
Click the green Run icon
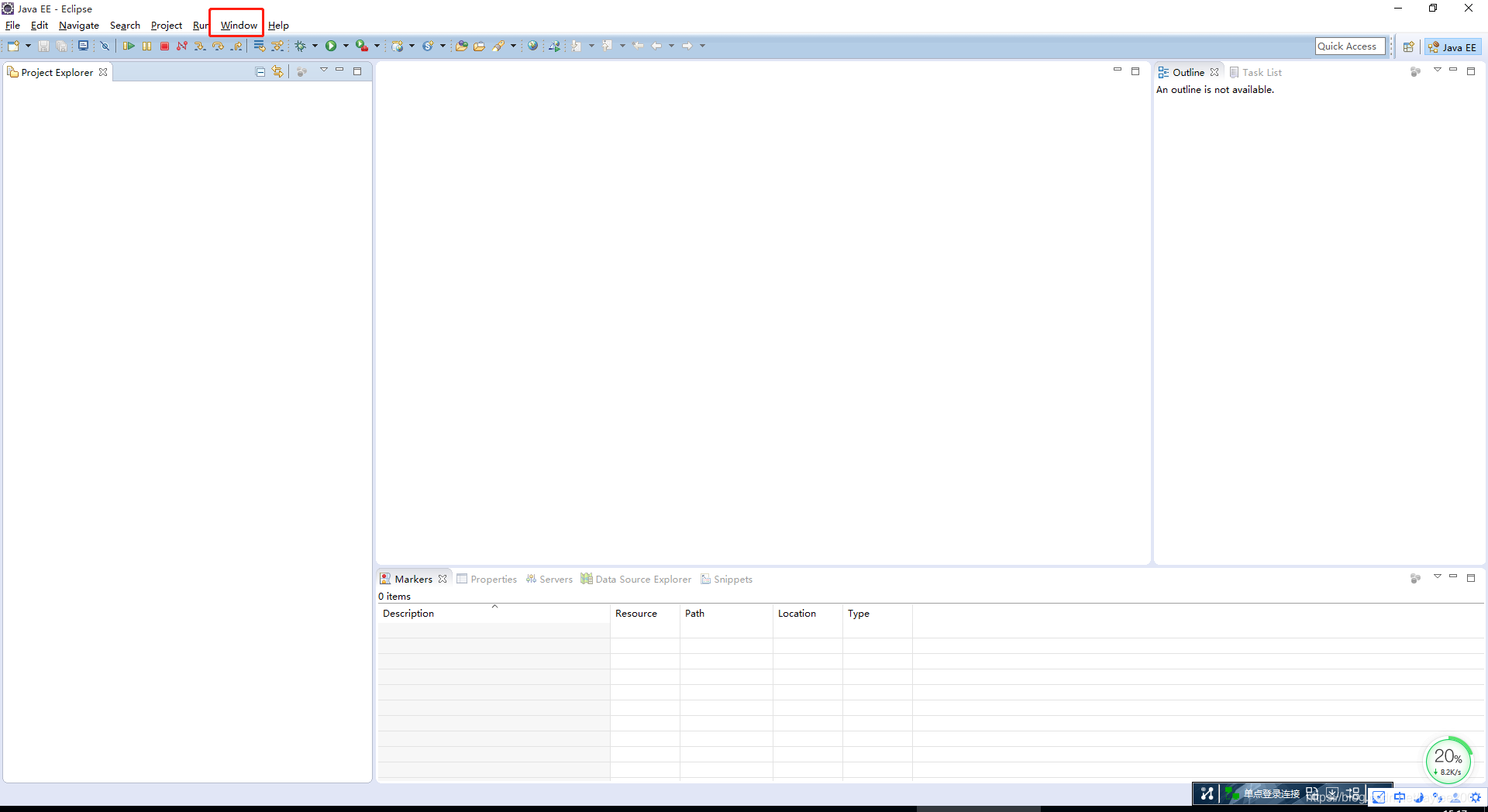click(331, 46)
